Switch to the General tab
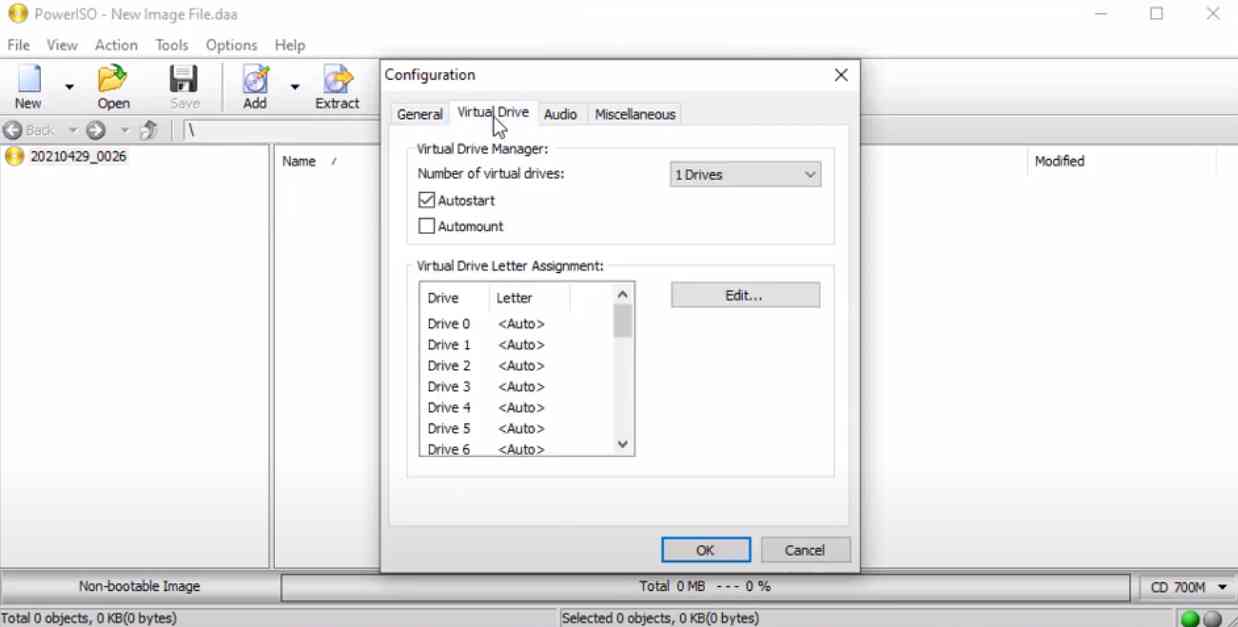The height and width of the screenshot is (627, 1238). [420, 114]
